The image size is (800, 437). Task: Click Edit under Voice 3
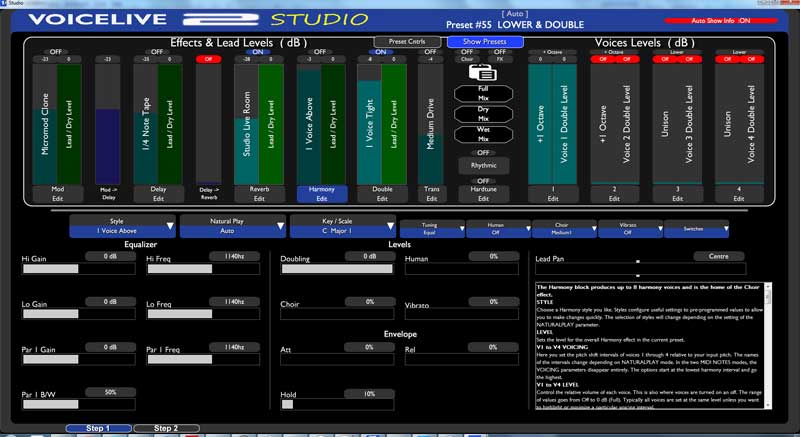[678, 194]
